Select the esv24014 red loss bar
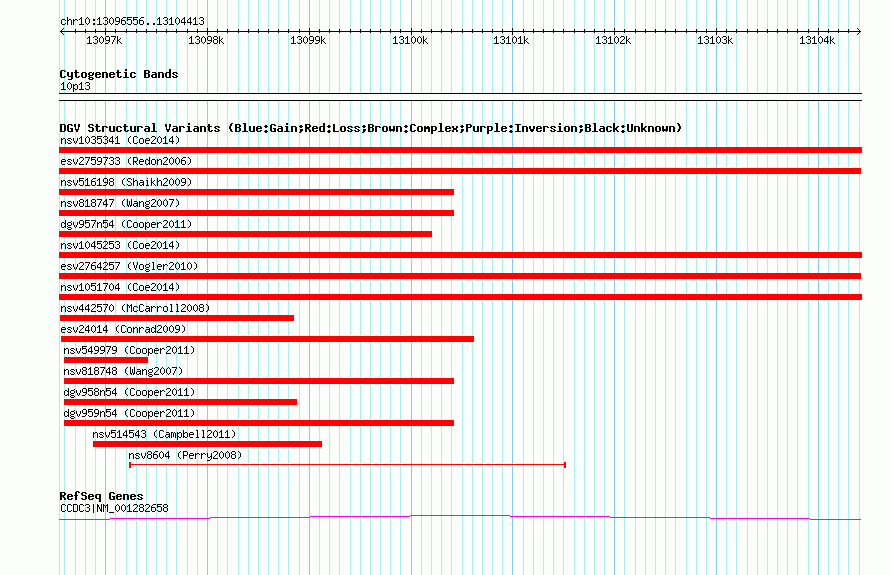 tap(267, 339)
